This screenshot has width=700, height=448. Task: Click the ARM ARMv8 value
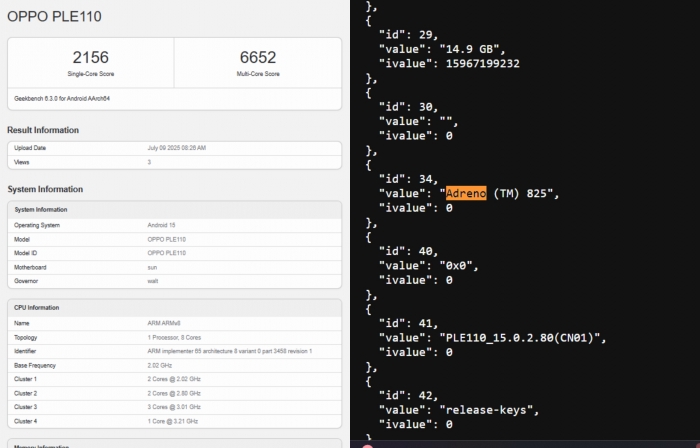click(164, 324)
